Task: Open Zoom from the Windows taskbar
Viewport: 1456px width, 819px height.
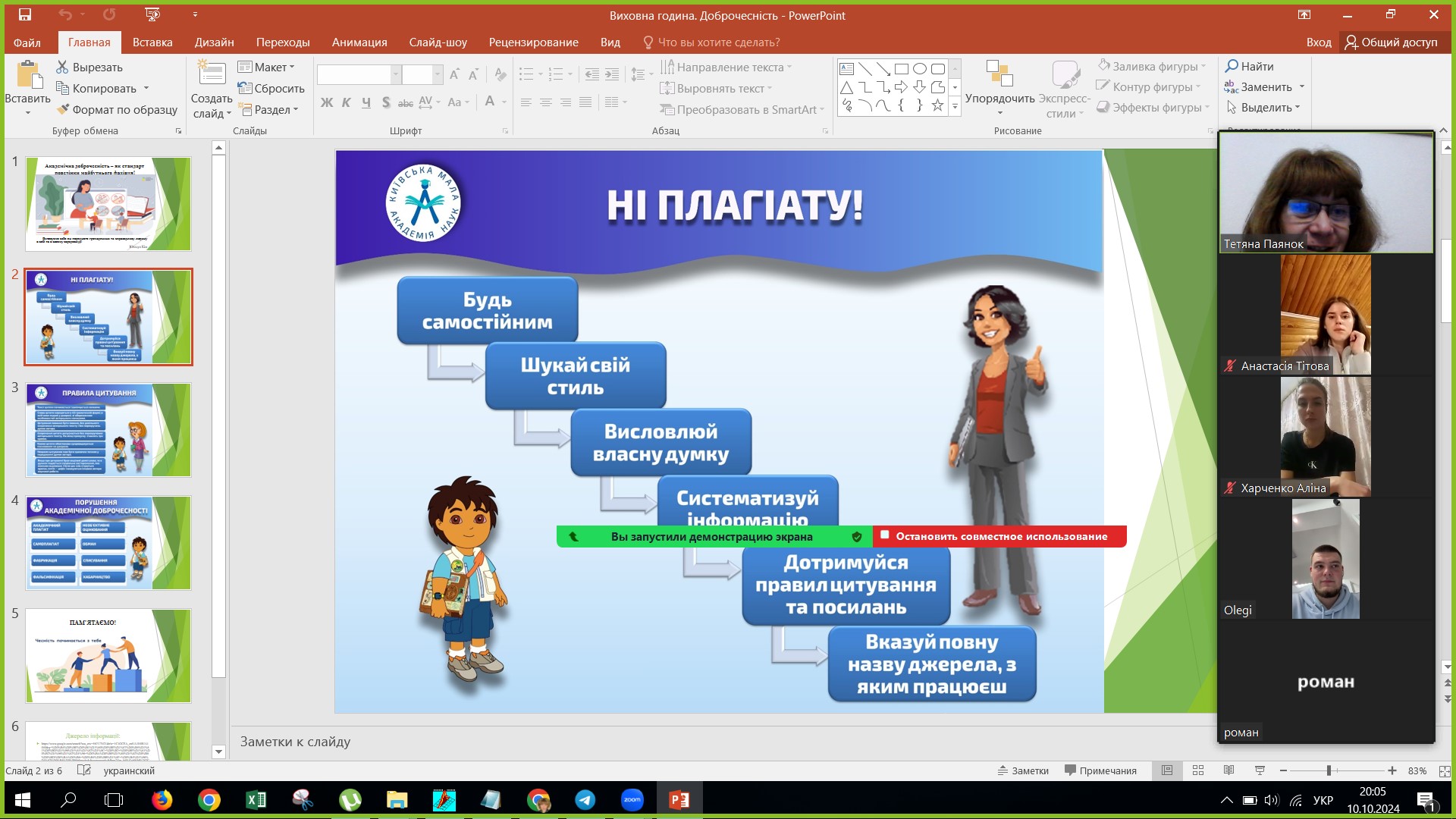Action: (x=632, y=800)
